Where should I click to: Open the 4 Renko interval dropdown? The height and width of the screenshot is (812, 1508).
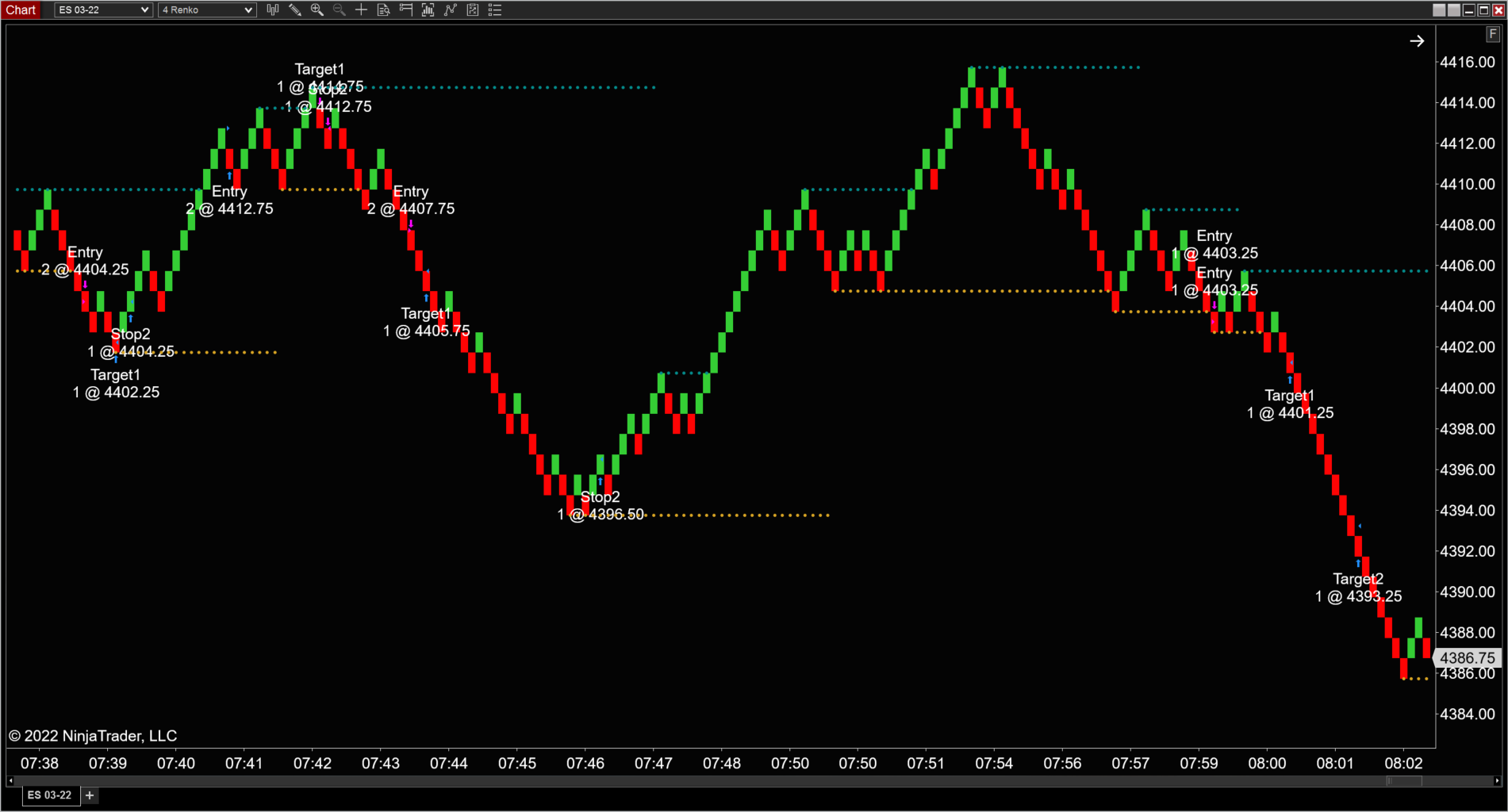pyautogui.click(x=207, y=10)
